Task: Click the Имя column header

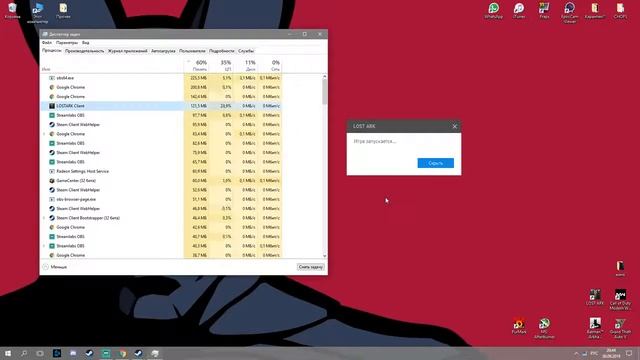Action: coord(46,69)
